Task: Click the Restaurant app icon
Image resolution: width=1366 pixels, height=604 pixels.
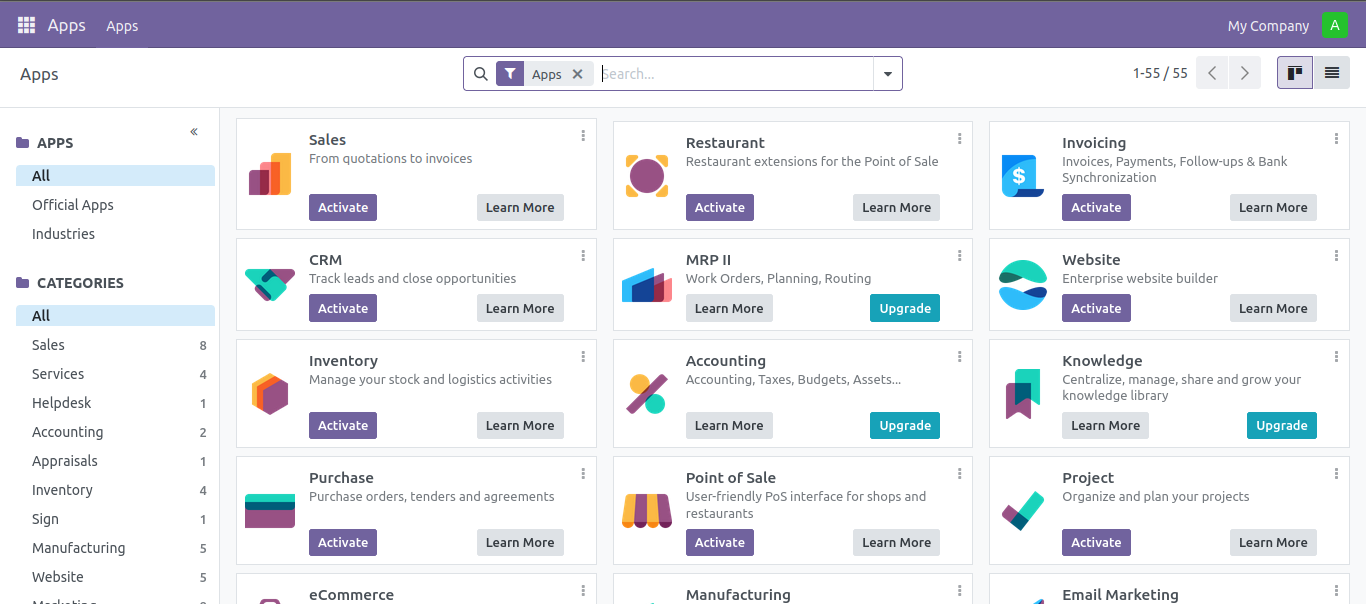Action: (x=646, y=176)
